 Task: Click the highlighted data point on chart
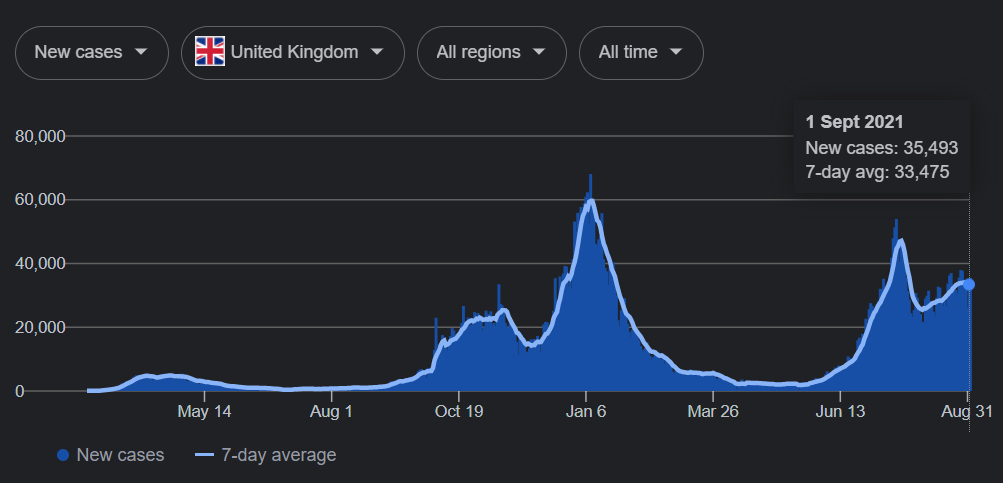coord(969,284)
